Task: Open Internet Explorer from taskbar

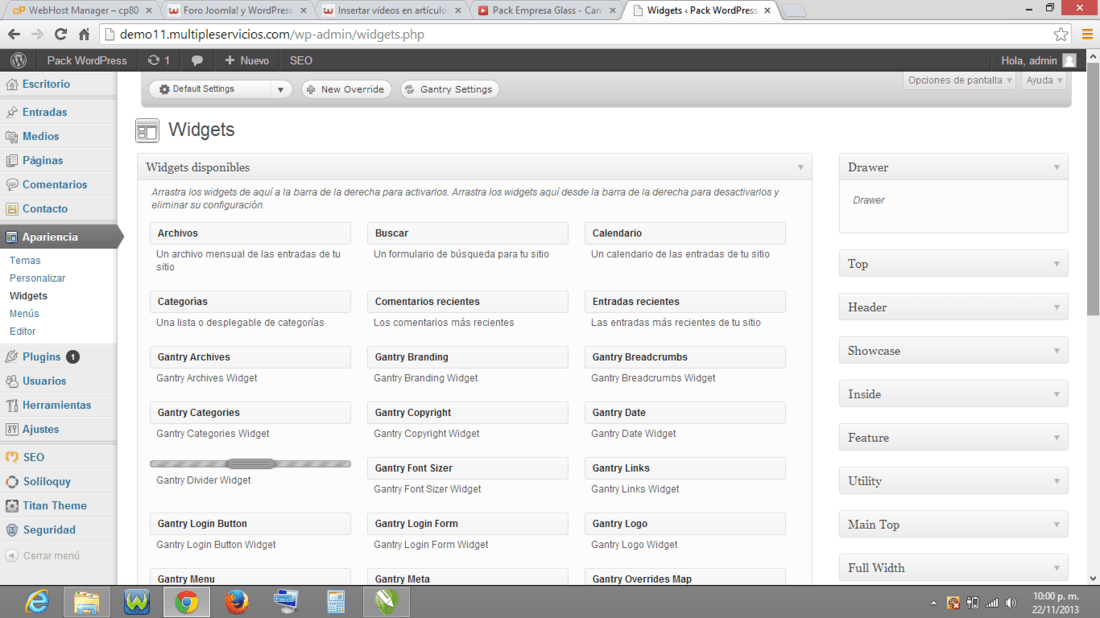Action: (37, 602)
